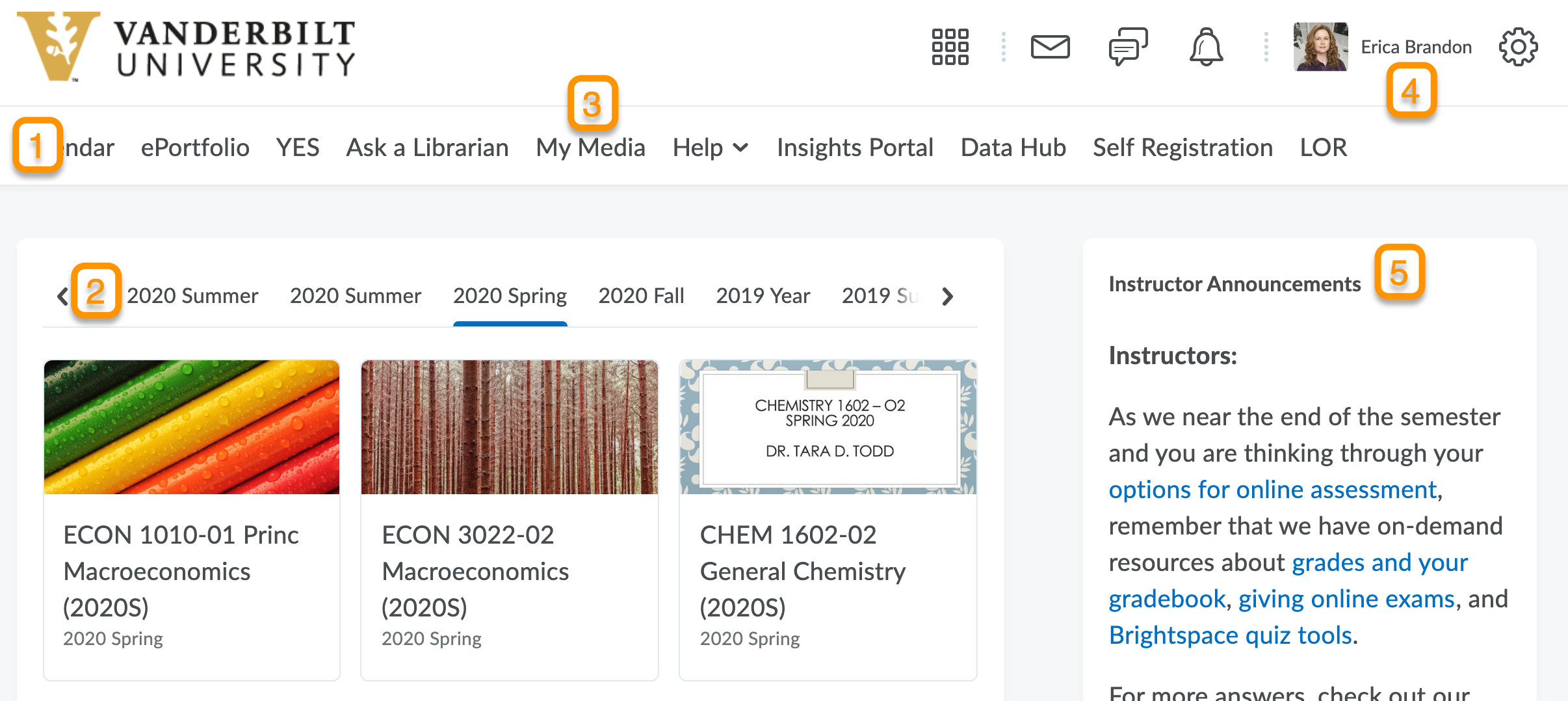The image size is (1568, 701).
Task: Open My Media in the navbar
Action: pyautogui.click(x=590, y=148)
